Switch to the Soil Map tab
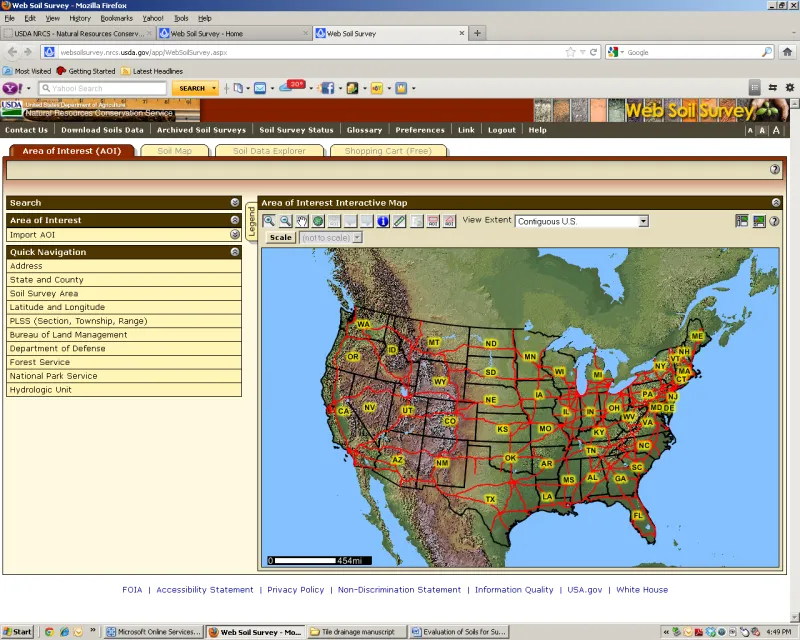 point(181,151)
